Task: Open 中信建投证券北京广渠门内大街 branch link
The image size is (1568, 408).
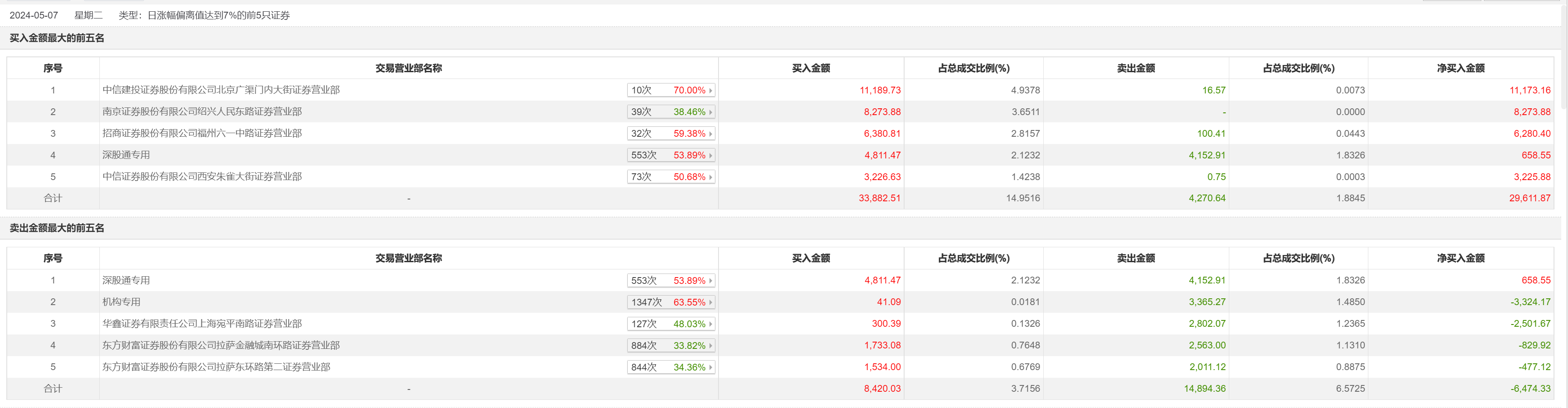Action: 221,90
